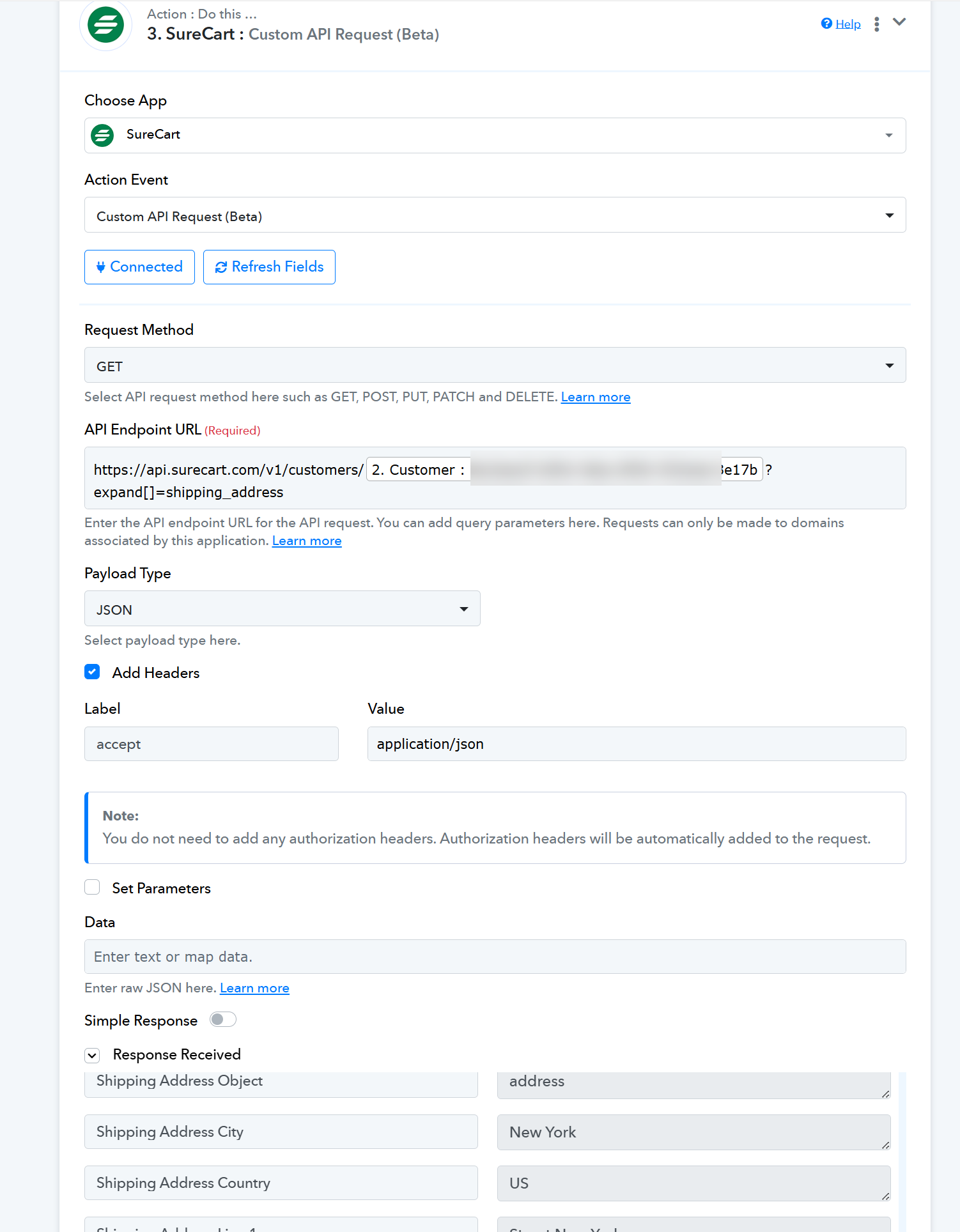This screenshot has width=960, height=1232.
Task: Click the Connected button
Action: (139, 267)
